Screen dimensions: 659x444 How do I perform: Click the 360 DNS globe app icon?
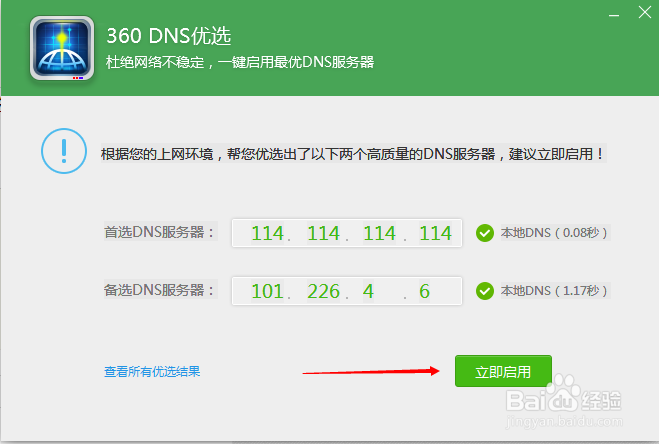click(62, 48)
